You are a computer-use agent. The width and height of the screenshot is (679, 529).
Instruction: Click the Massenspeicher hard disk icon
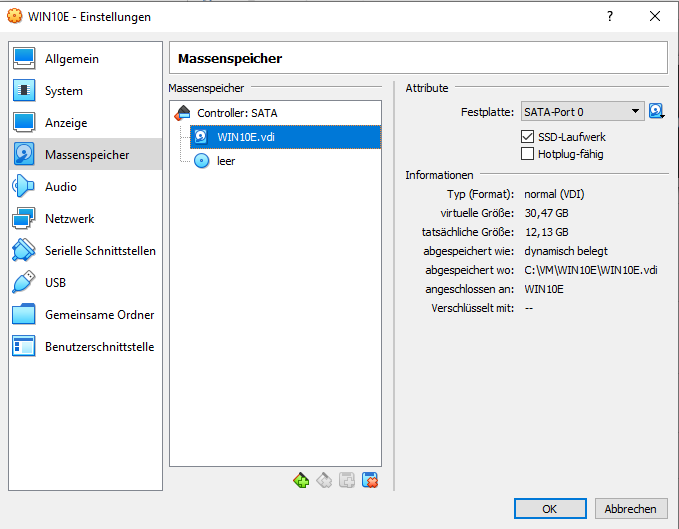pyautogui.click(x=24, y=154)
